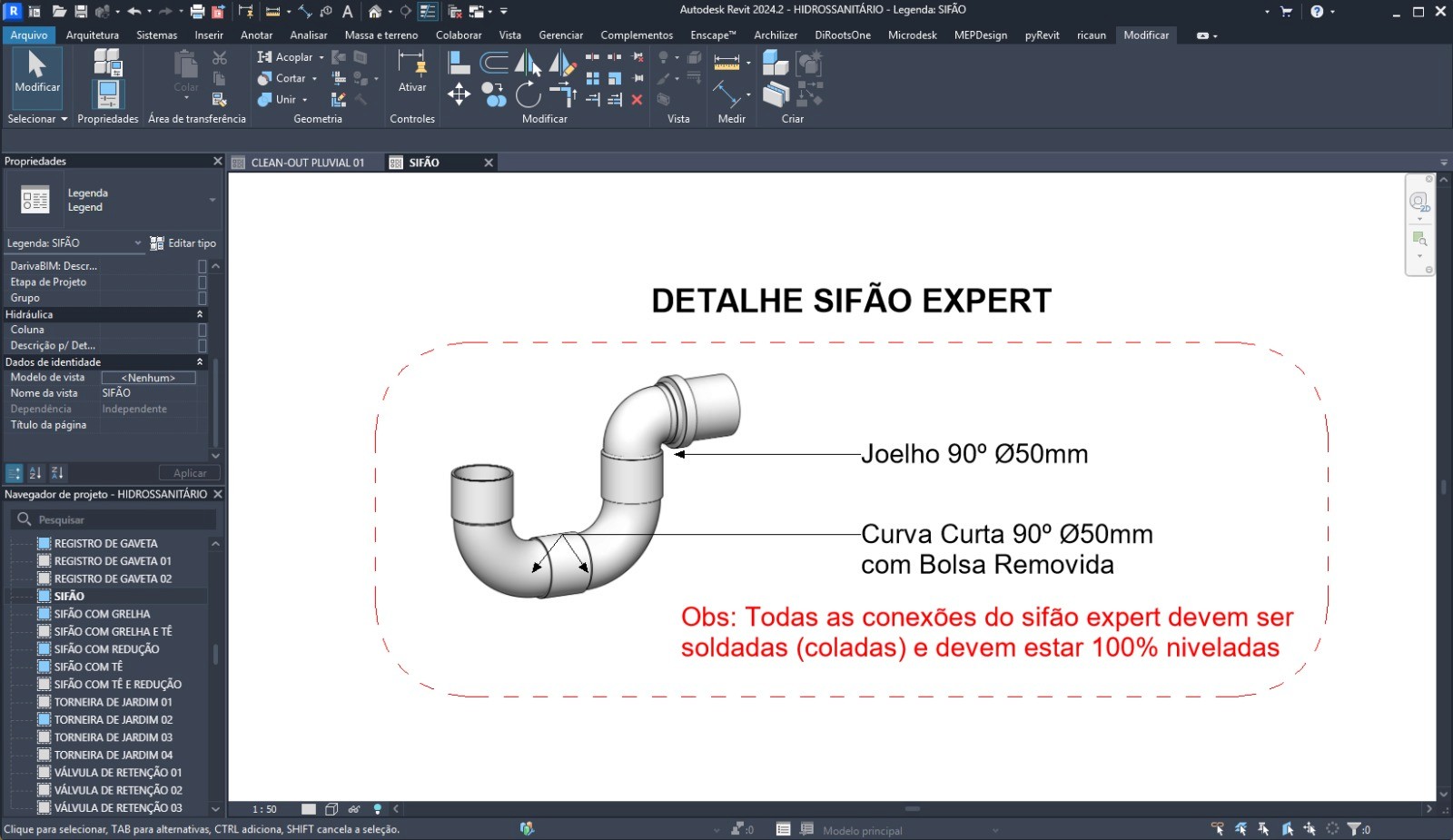1453x840 pixels.
Task: Switch to CLEAN-OUT PLUVIAL 01 view tab
Action: 307,163
